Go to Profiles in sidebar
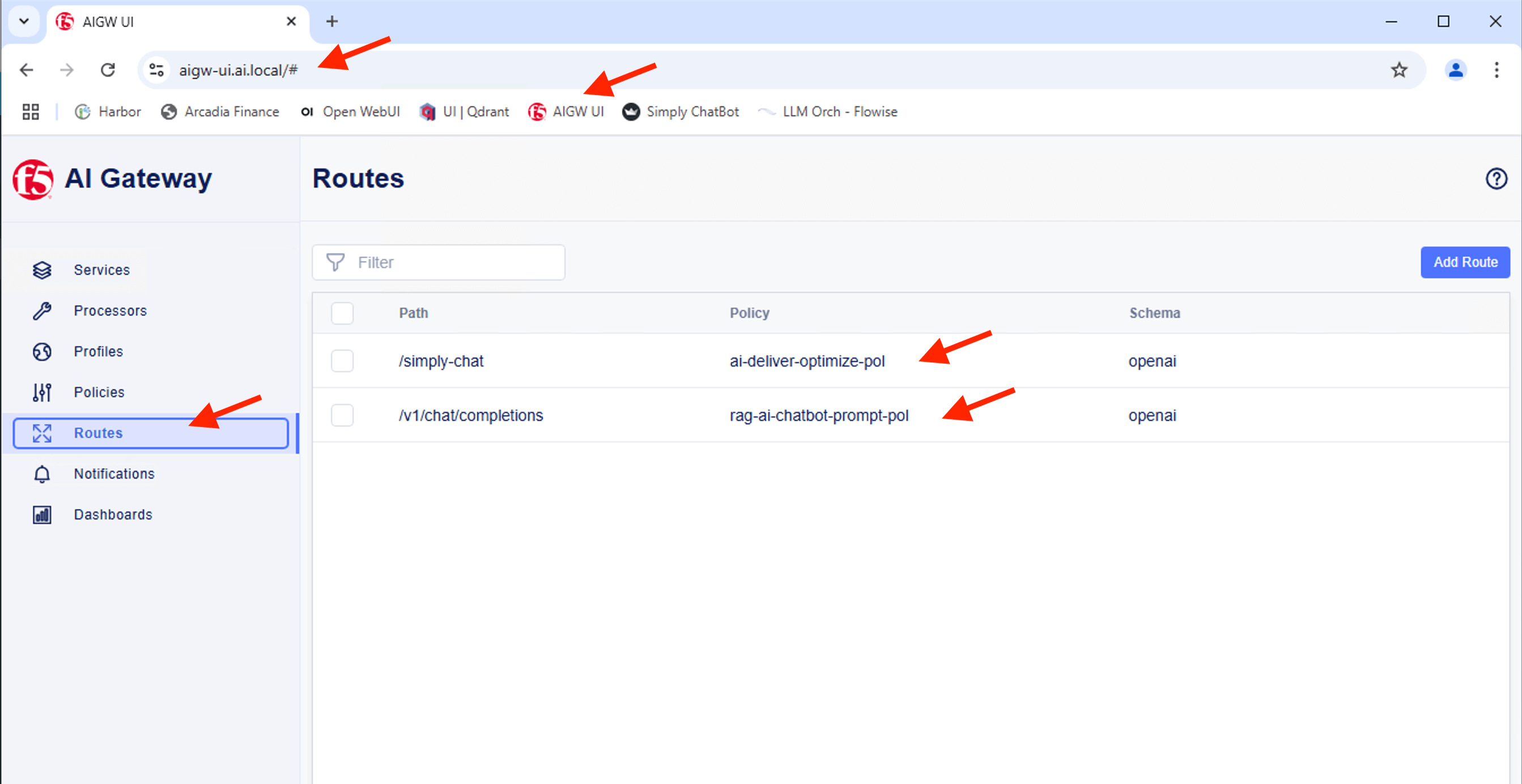 (x=98, y=352)
